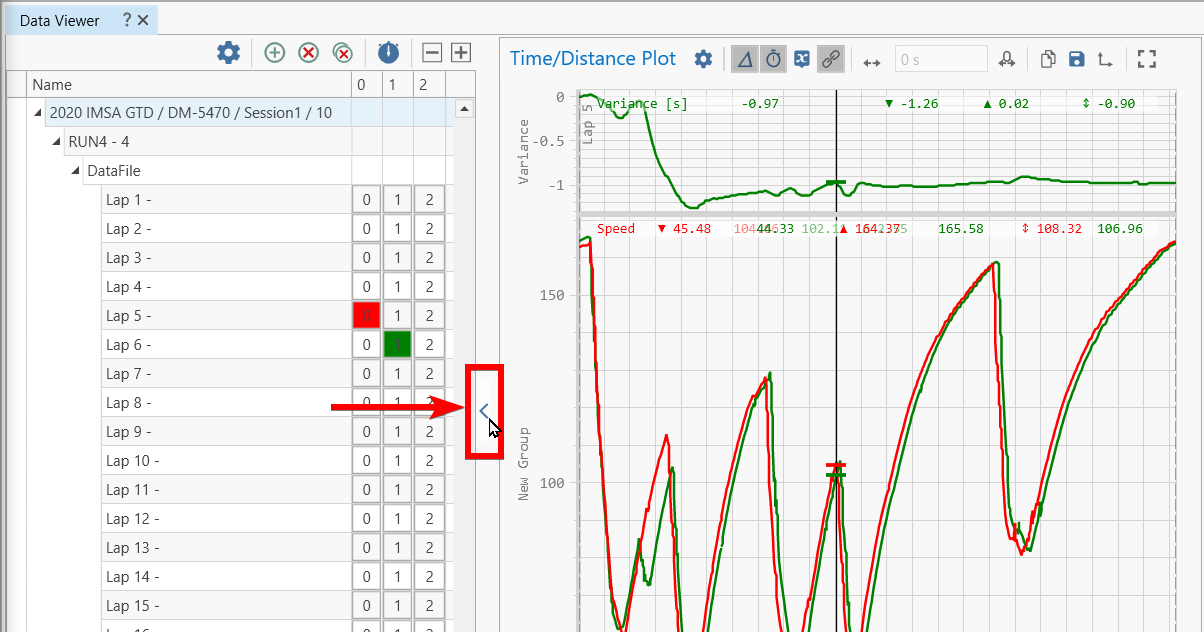The height and width of the screenshot is (632, 1204).
Task: Toggle the time mode stopwatch button
Action: pyautogui.click(x=774, y=60)
